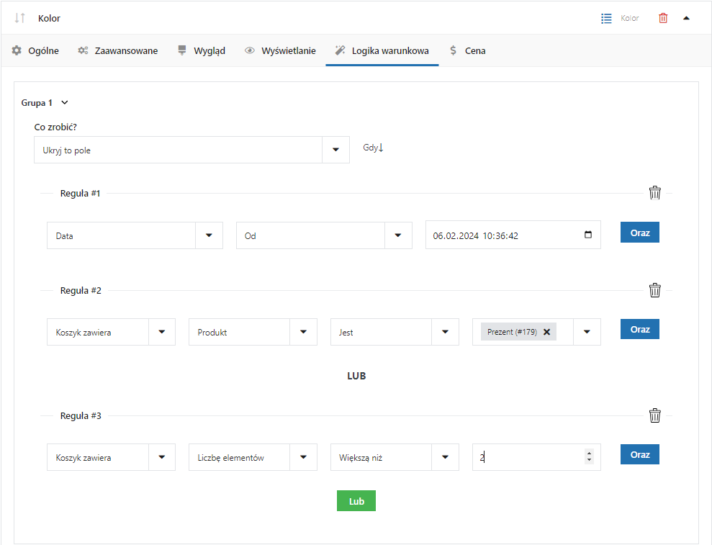Click the date field 06.02.2024 10:36:42
712x545 pixels.
(513, 235)
